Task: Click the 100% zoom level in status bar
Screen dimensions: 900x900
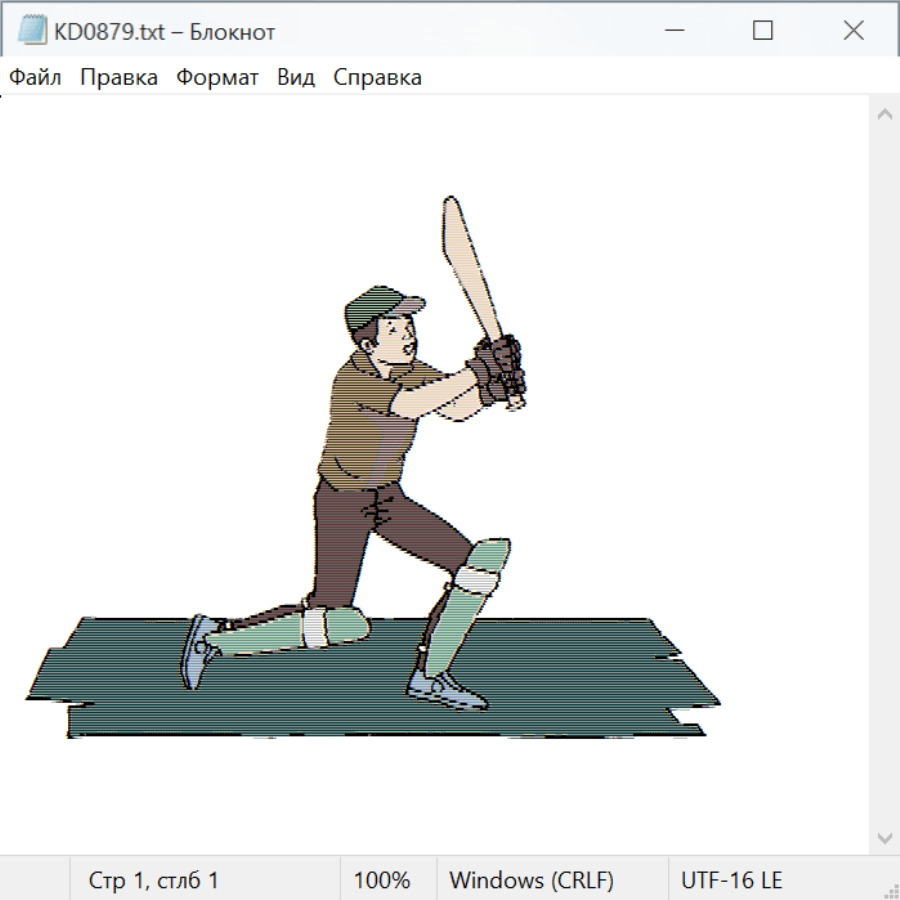Action: [x=382, y=880]
